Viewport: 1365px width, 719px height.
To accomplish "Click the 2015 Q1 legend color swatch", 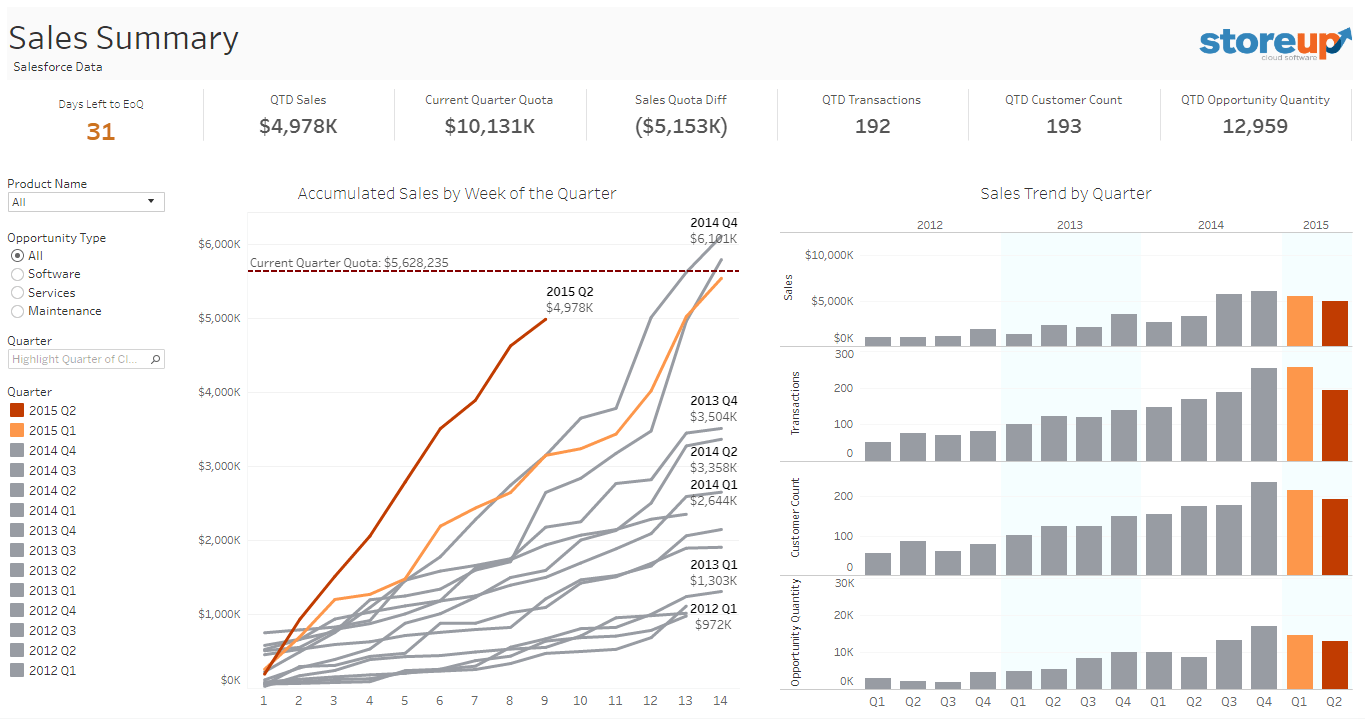I will pos(17,431).
